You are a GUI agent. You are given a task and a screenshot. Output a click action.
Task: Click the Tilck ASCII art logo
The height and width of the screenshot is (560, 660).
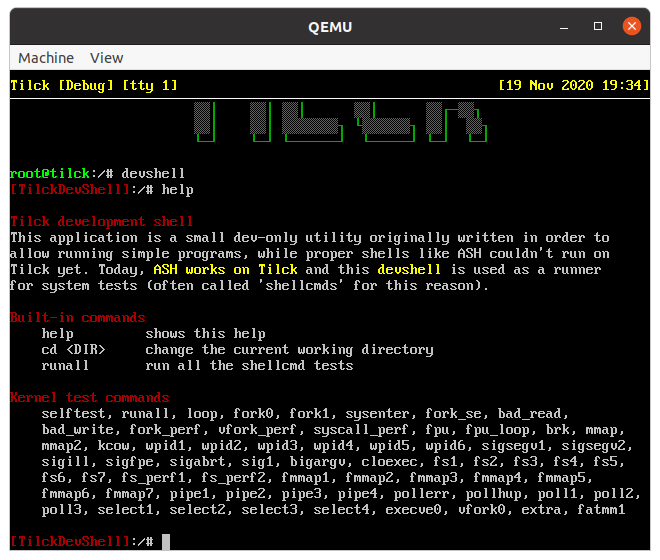pos(329,123)
